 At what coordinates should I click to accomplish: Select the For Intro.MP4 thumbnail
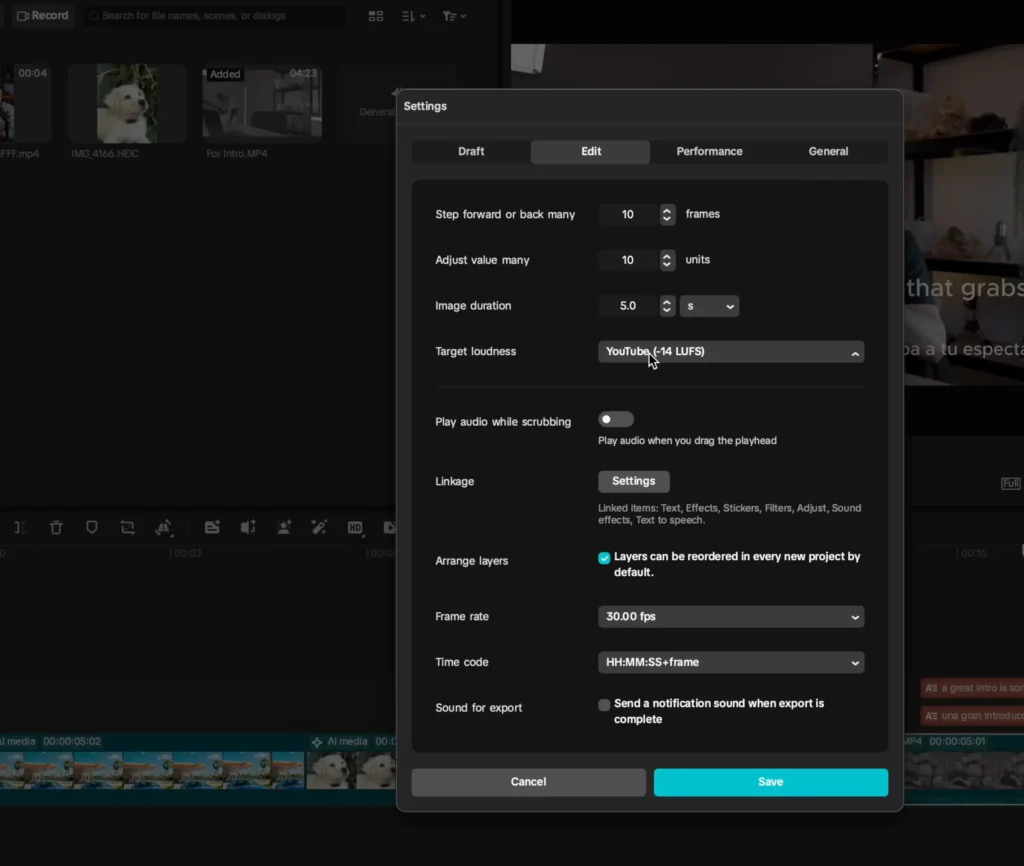[x=262, y=103]
